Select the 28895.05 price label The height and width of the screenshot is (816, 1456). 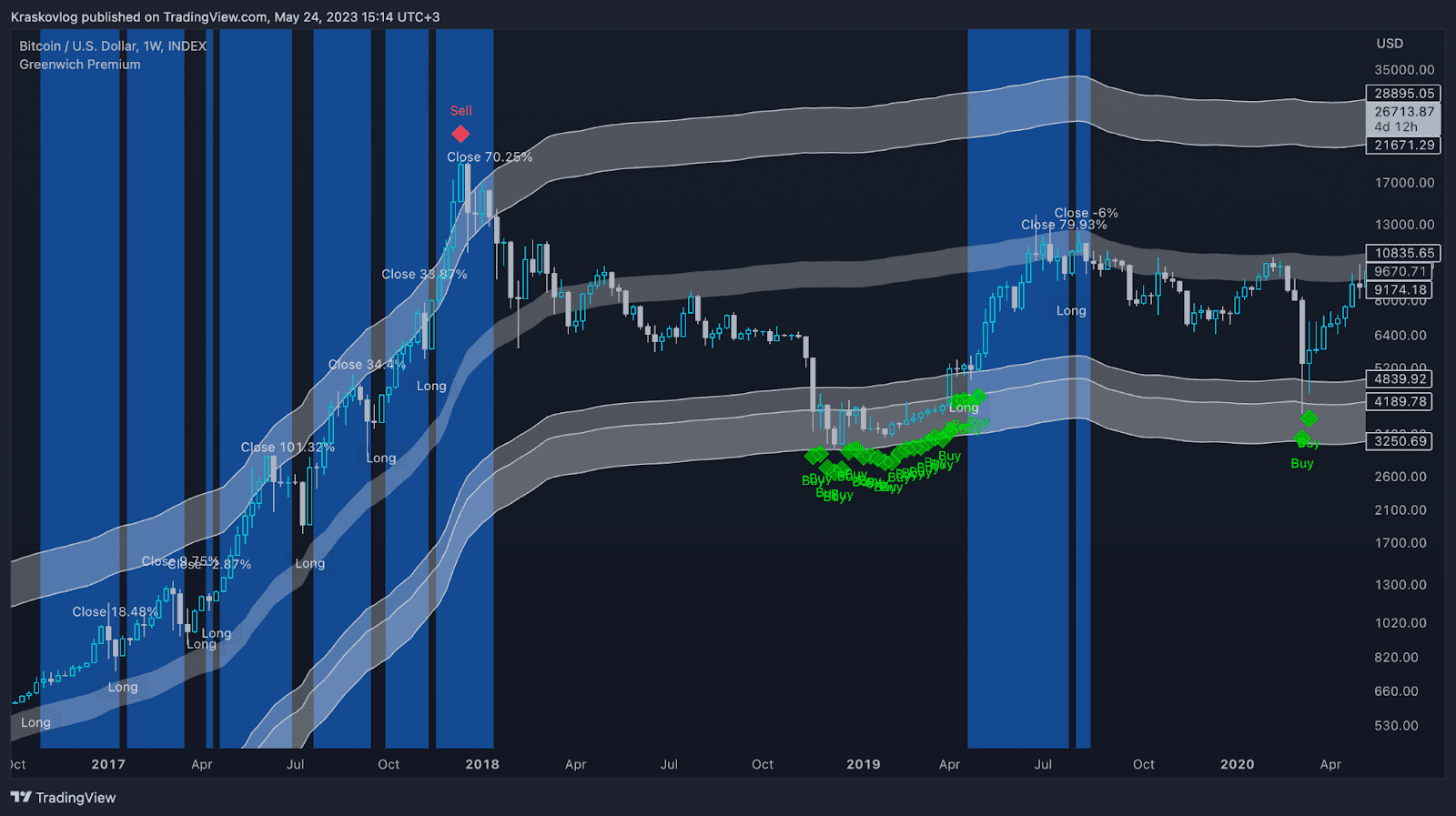(1403, 94)
